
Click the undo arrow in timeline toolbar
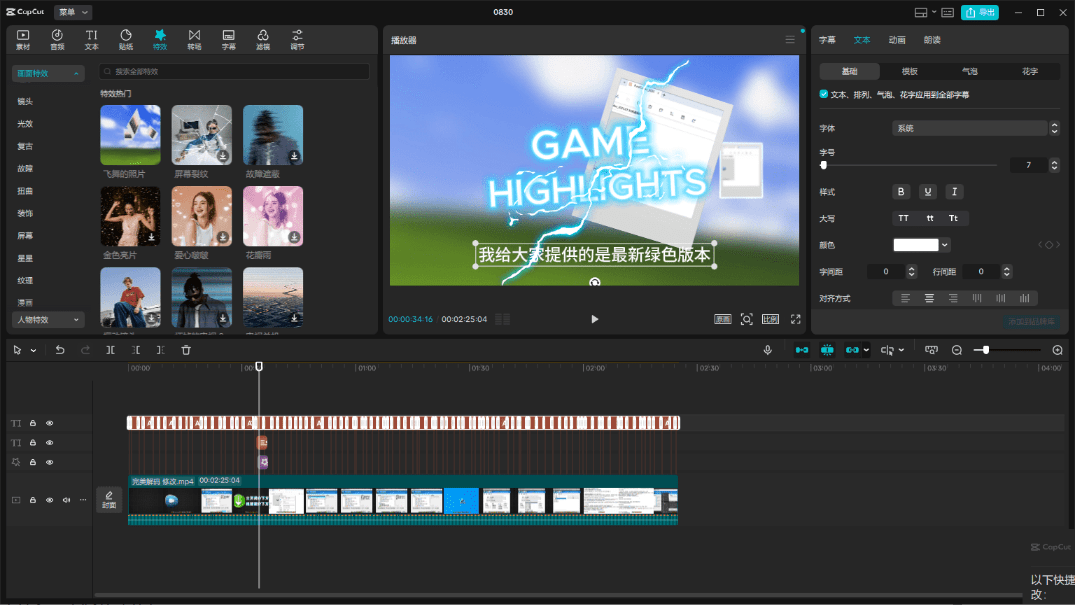(60, 350)
